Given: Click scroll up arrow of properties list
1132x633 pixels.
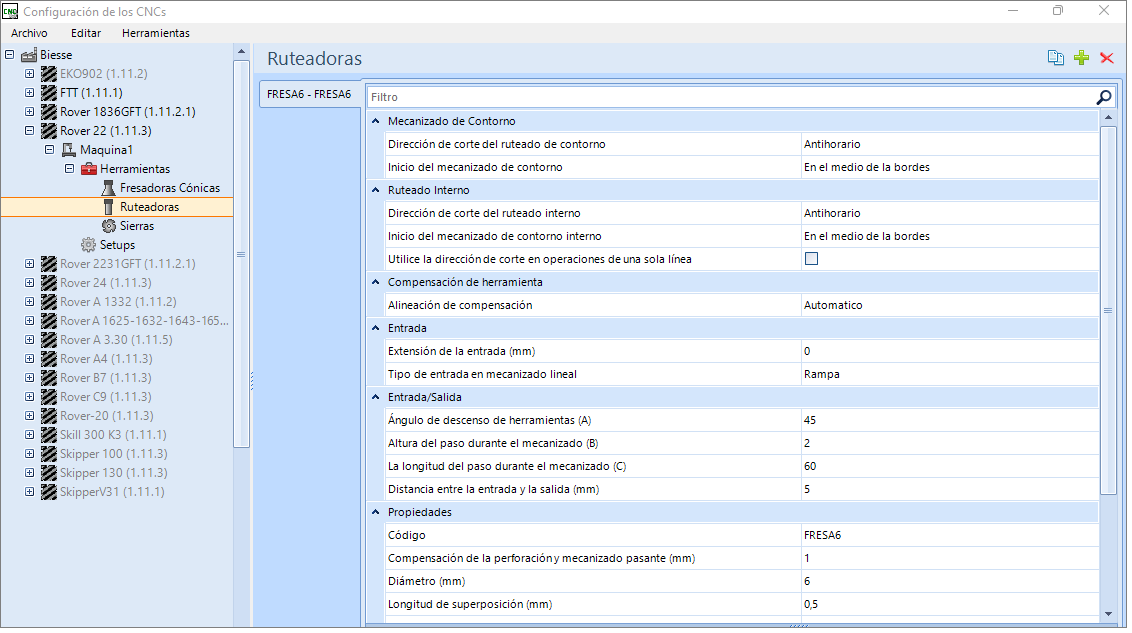Looking at the screenshot, I should (x=1108, y=118).
